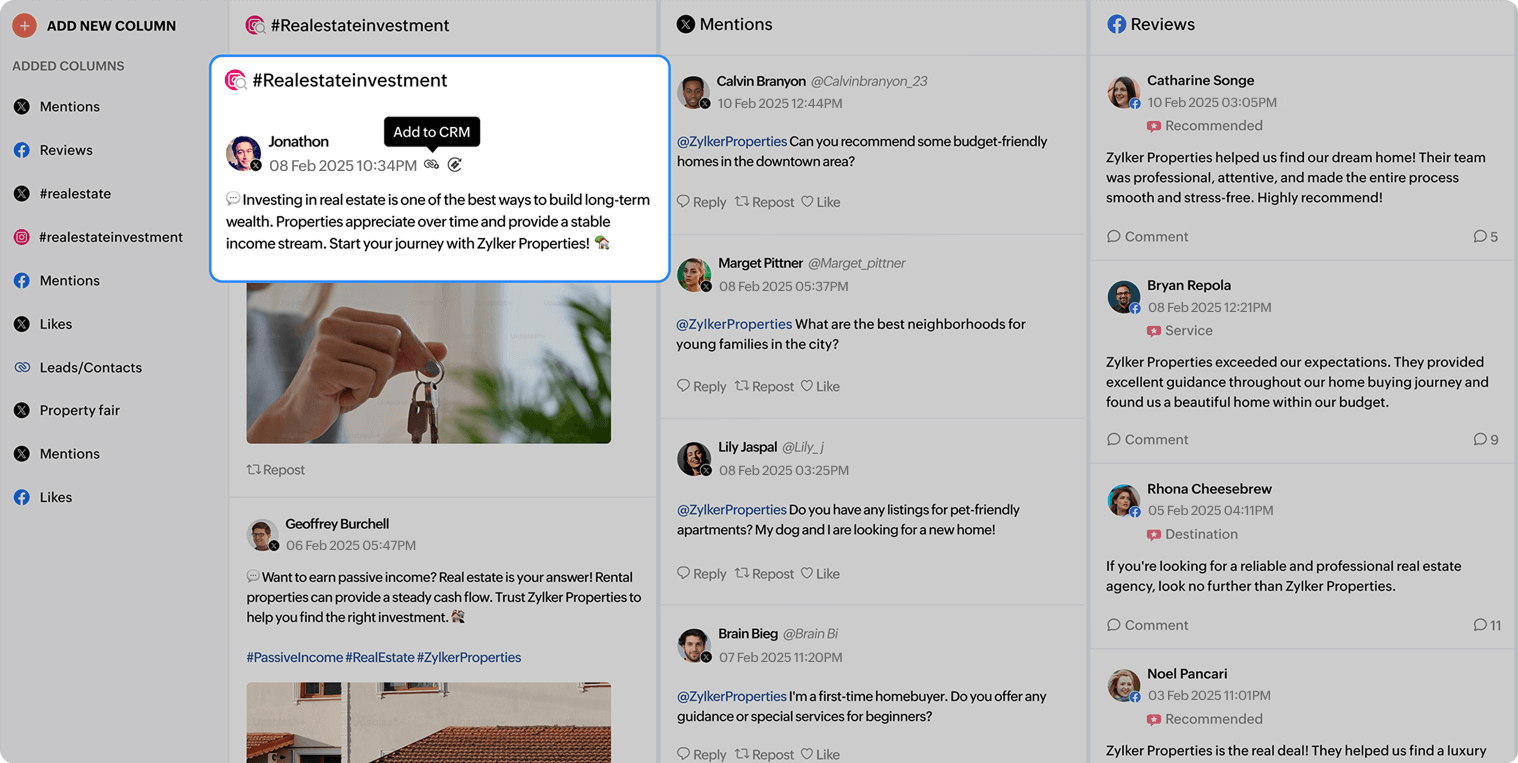1518x763 pixels.
Task: Click the icon right of Add to CRM
Action: (455, 165)
